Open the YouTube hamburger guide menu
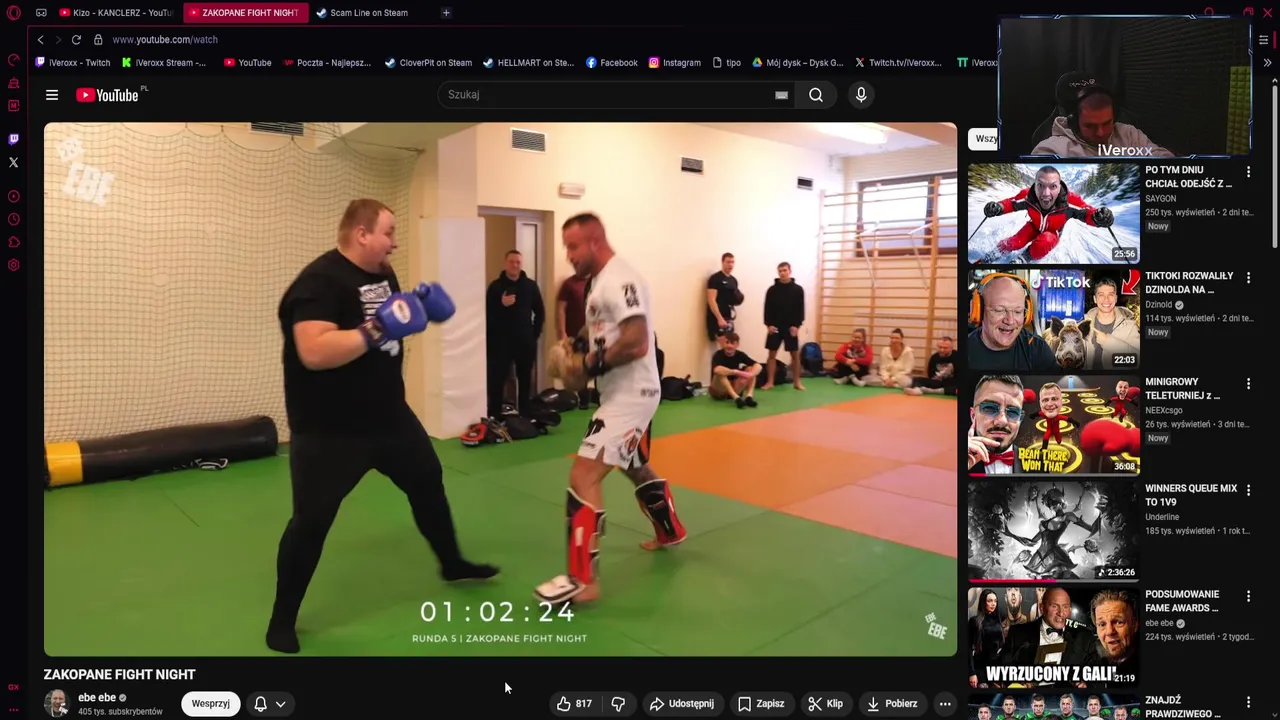The image size is (1280, 720). 52,95
